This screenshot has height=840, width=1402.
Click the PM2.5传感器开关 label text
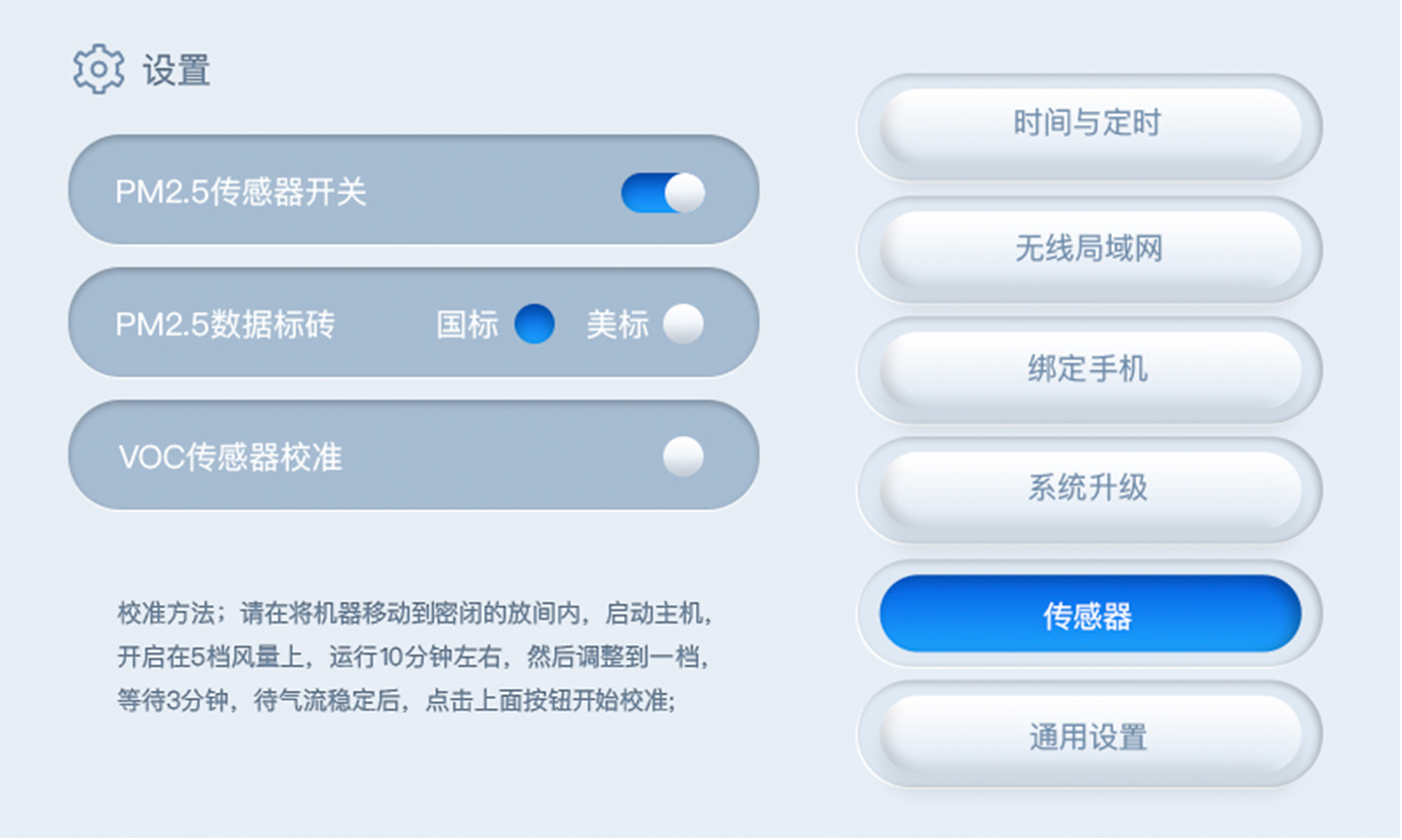[x=240, y=192]
